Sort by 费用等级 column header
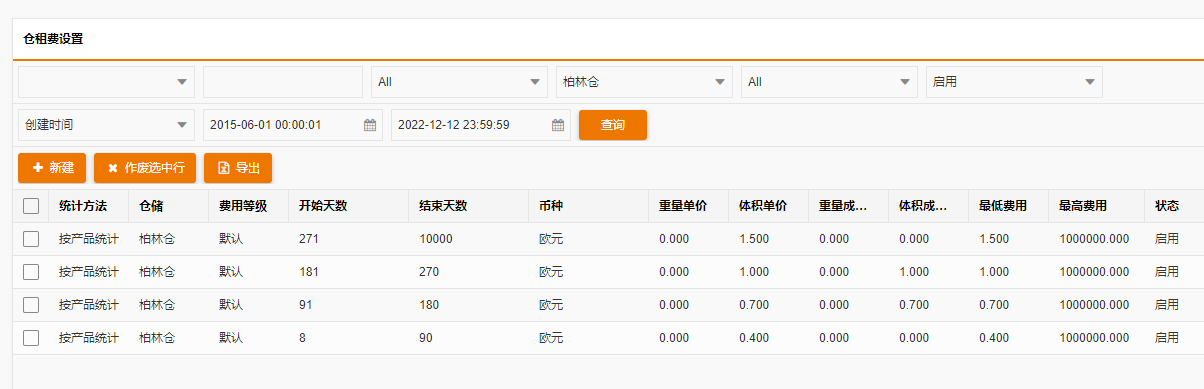 point(249,206)
